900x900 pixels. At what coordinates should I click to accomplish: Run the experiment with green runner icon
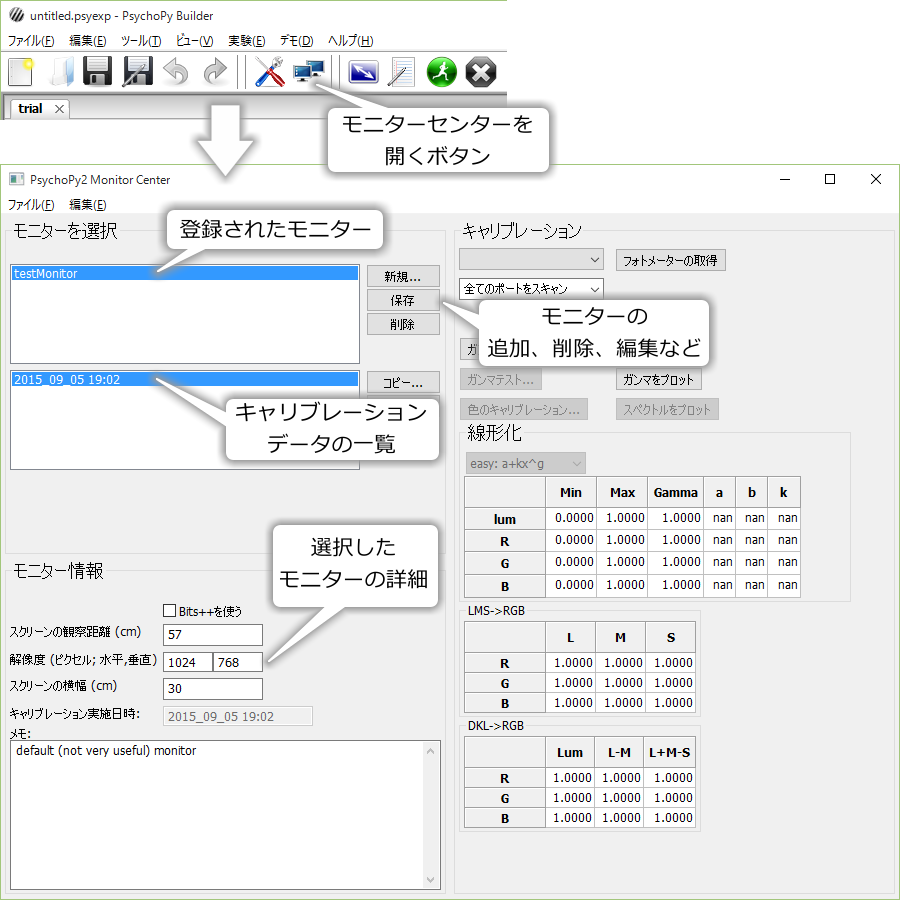click(x=441, y=72)
